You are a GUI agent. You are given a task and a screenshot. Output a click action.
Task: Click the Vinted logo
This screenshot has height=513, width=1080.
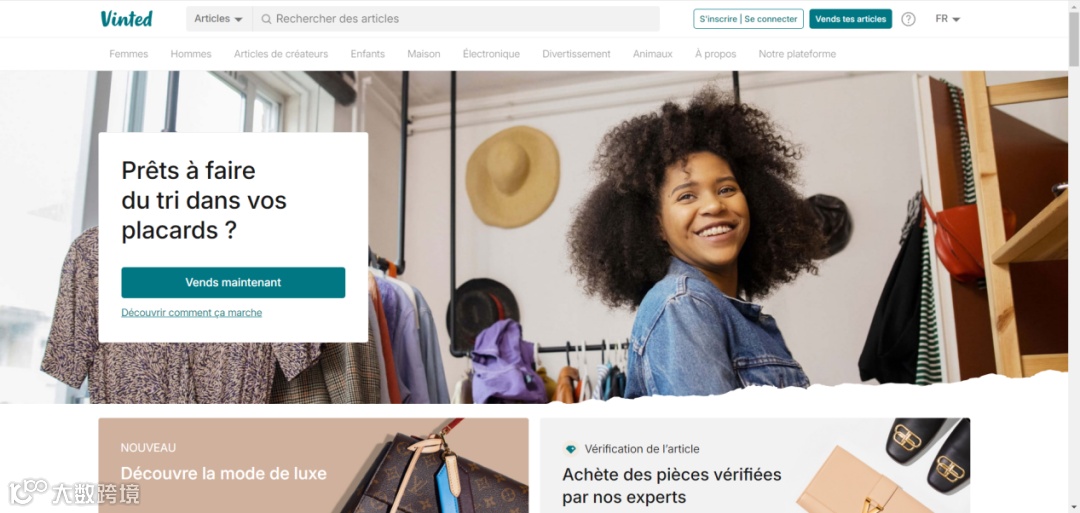click(126, 19)
